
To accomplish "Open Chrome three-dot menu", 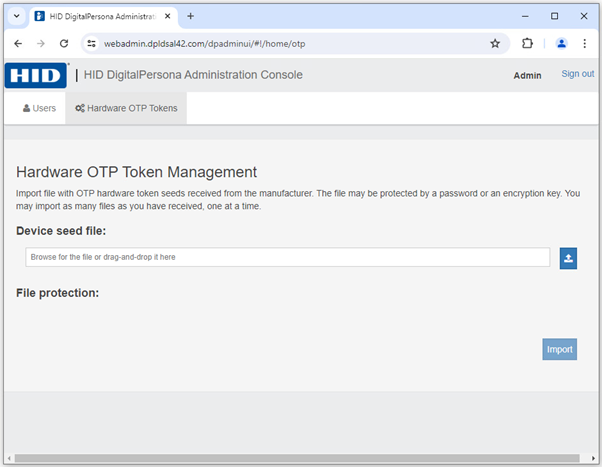I will 584,44.
